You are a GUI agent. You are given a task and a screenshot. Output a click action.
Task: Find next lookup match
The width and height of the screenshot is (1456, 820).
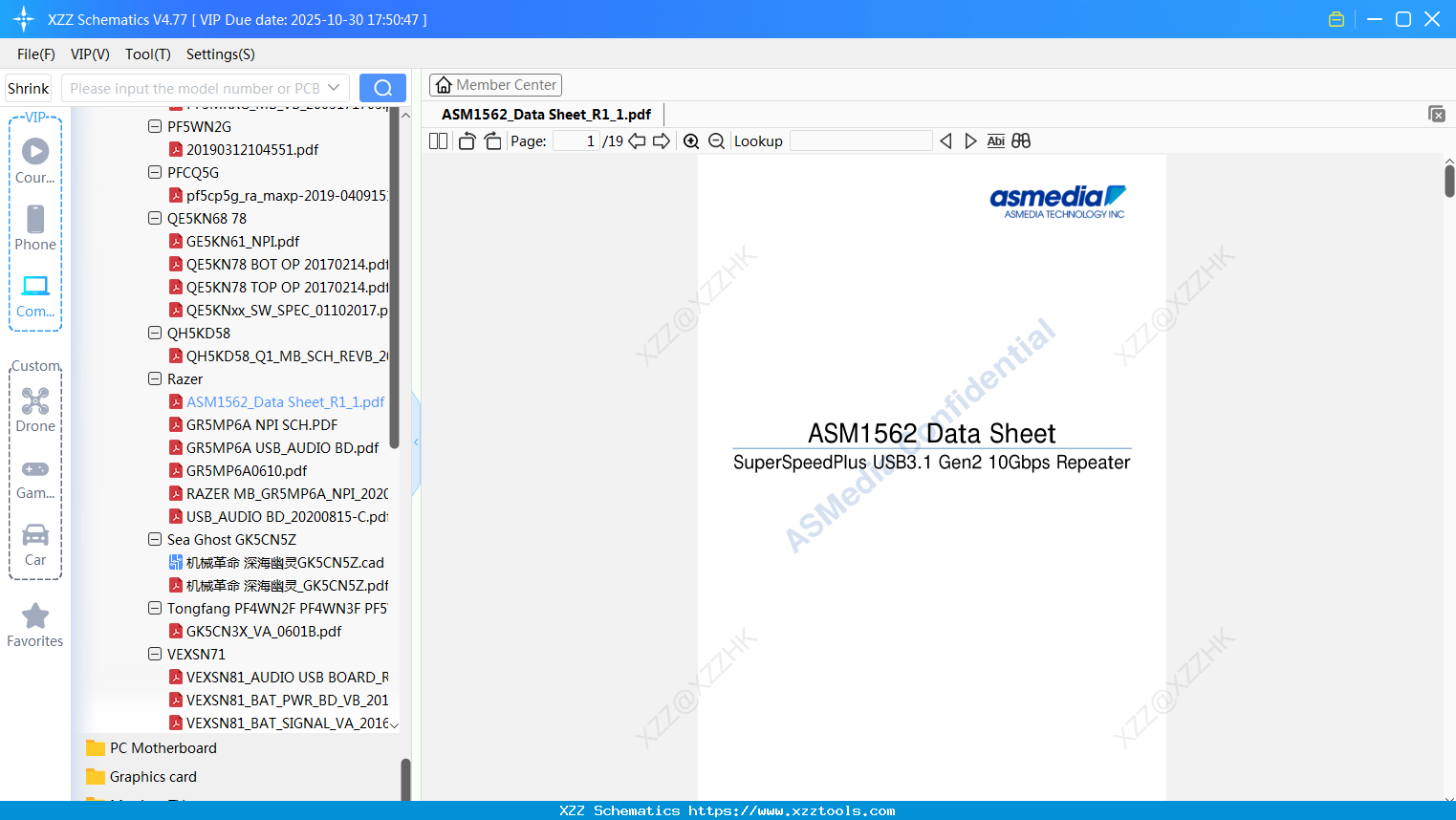[x=970, y=141]
